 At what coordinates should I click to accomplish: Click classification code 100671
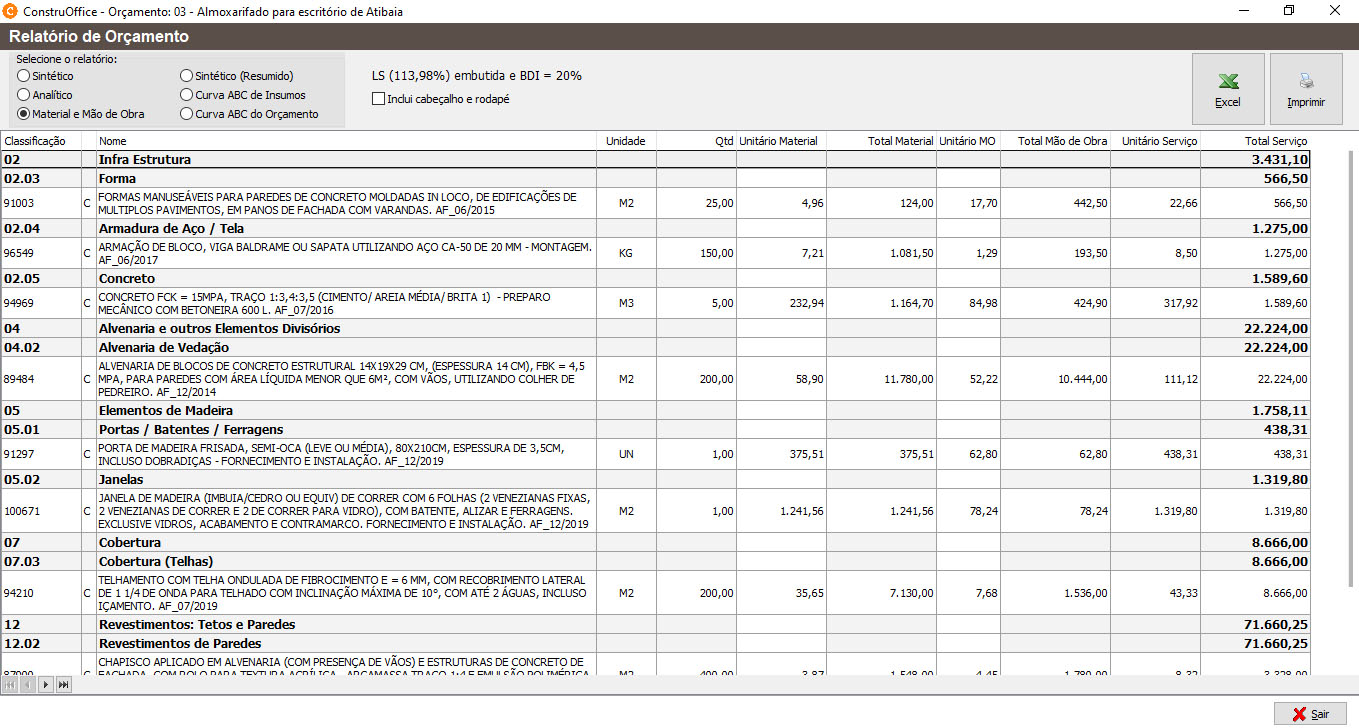(x=22, y=511)
